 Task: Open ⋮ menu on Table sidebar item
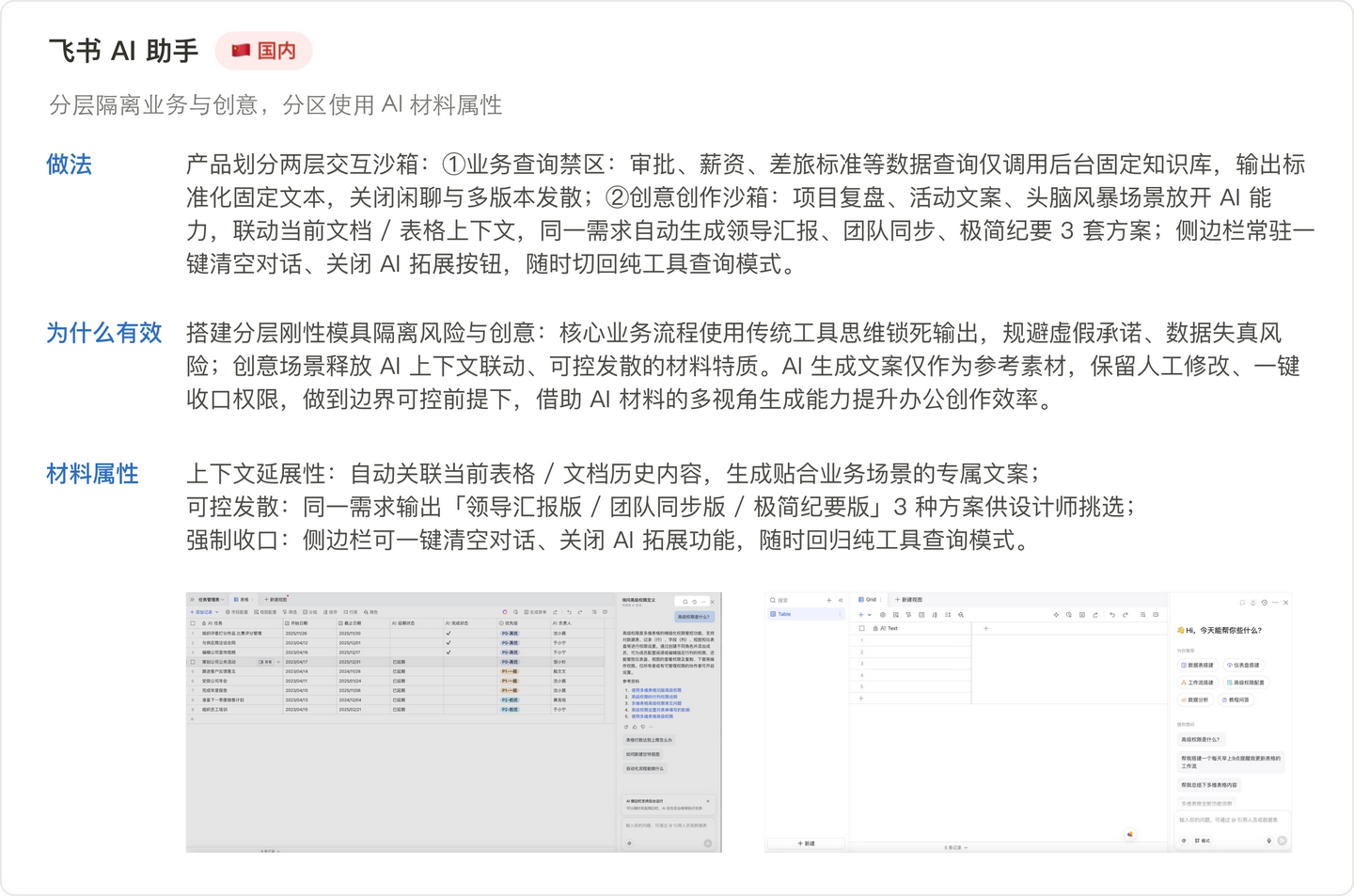click(x=840, y=614)
